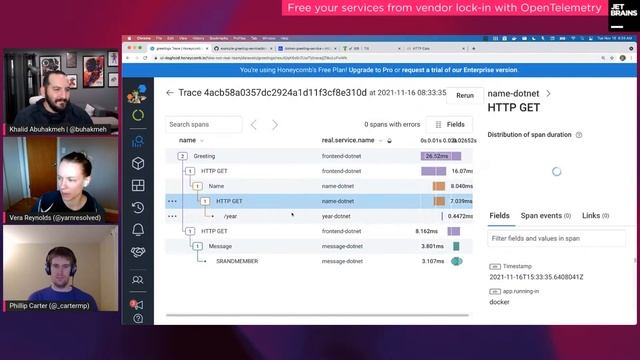Open the Boards grid sidebar icon
This screenshot has height=360, width=640.
(x=138, y=185)
